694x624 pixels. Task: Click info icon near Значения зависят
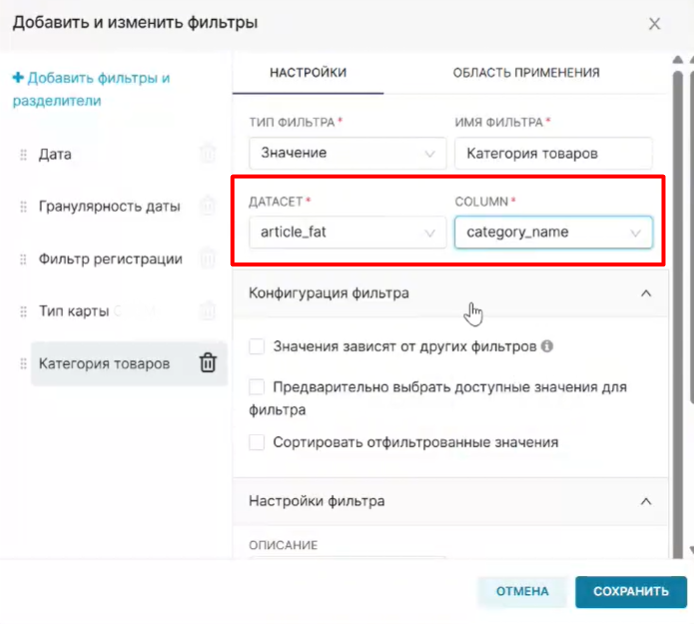click(x=547, y=347)
